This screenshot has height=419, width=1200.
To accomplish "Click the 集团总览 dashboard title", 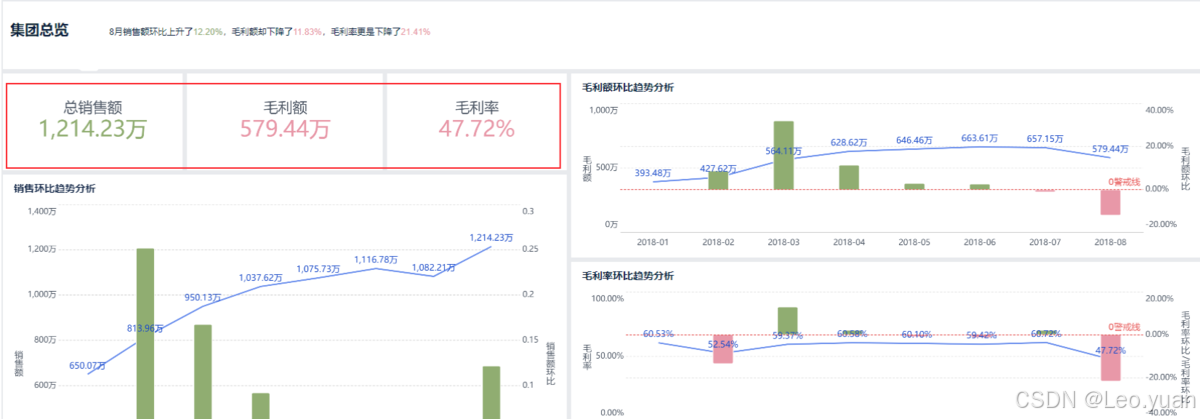I will point(39,30).
